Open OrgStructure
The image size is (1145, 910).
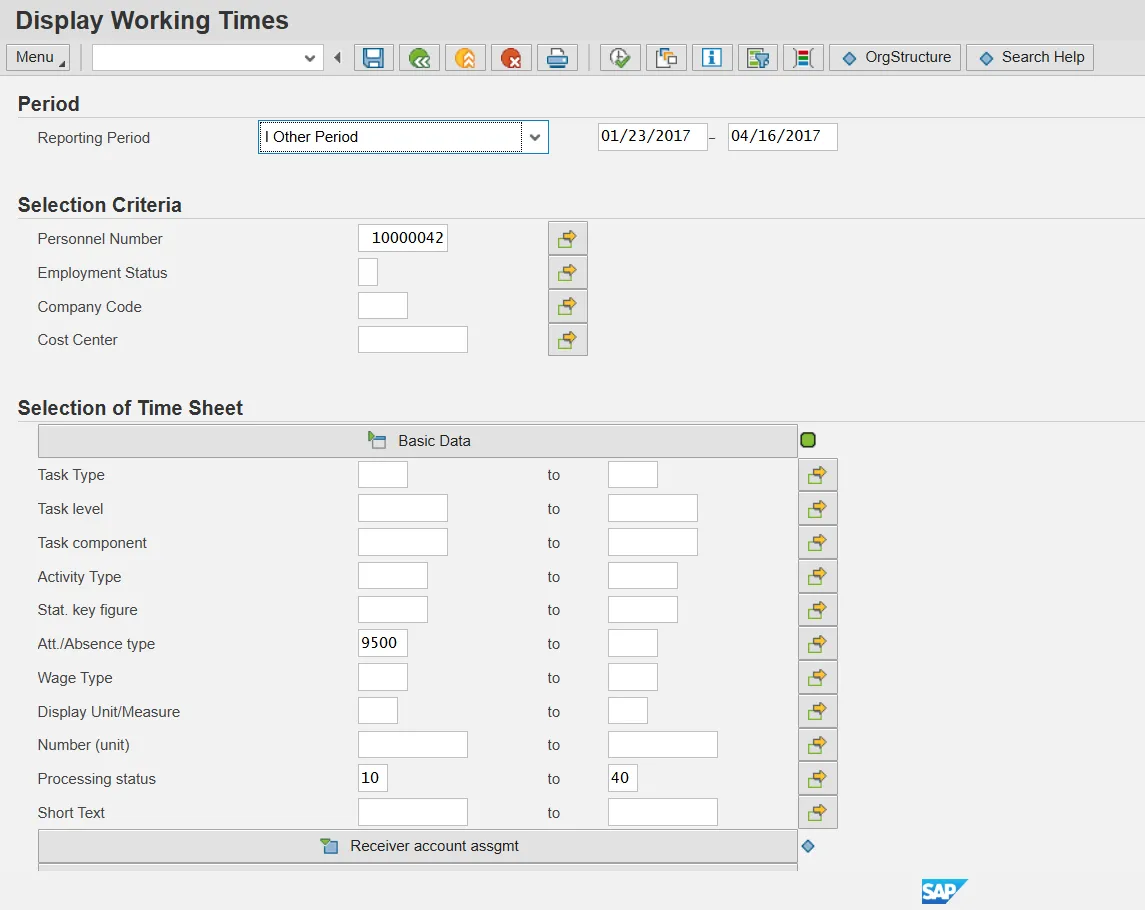click(897, 58)
